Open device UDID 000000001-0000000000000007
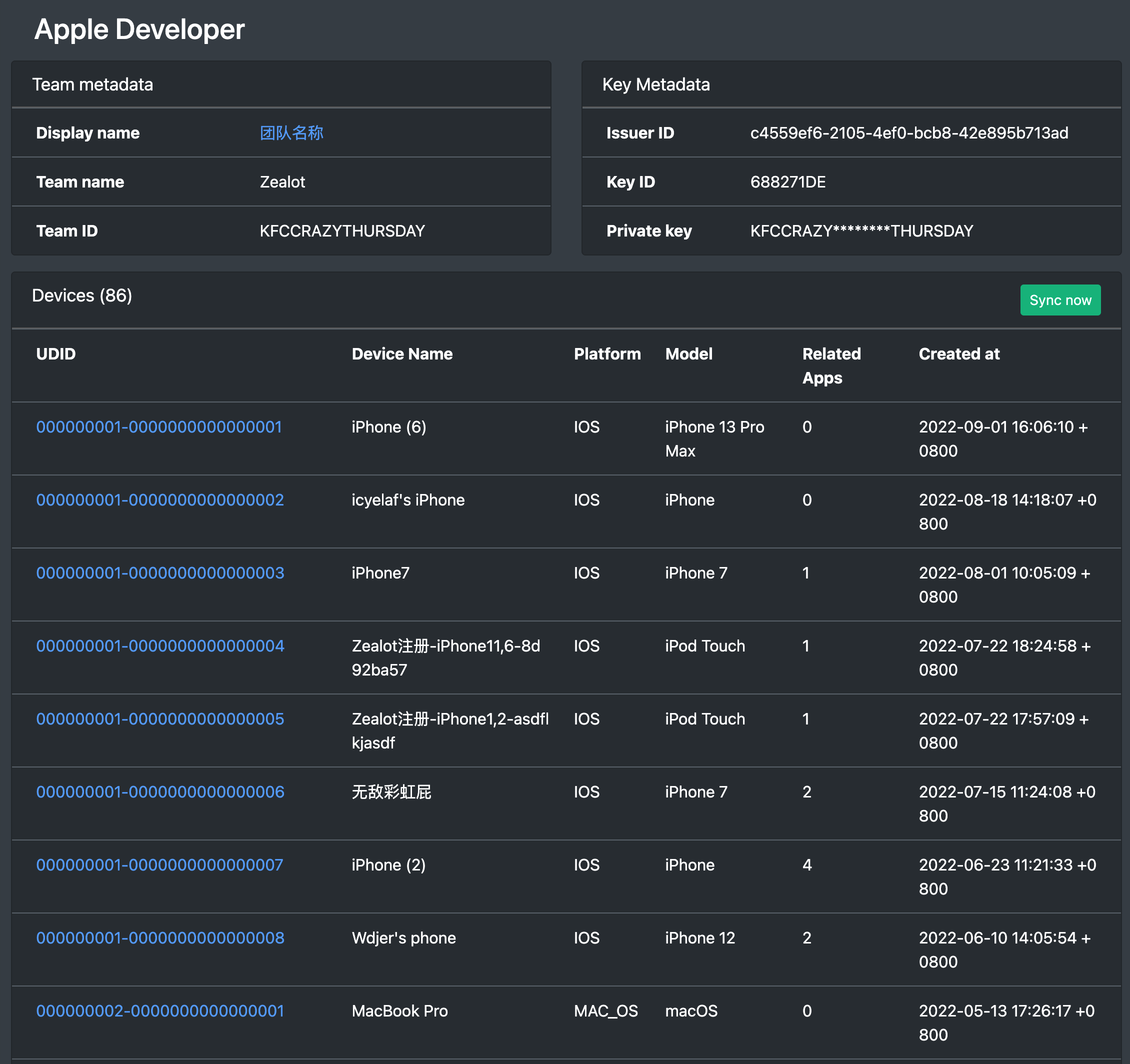 tap(159, 864)
